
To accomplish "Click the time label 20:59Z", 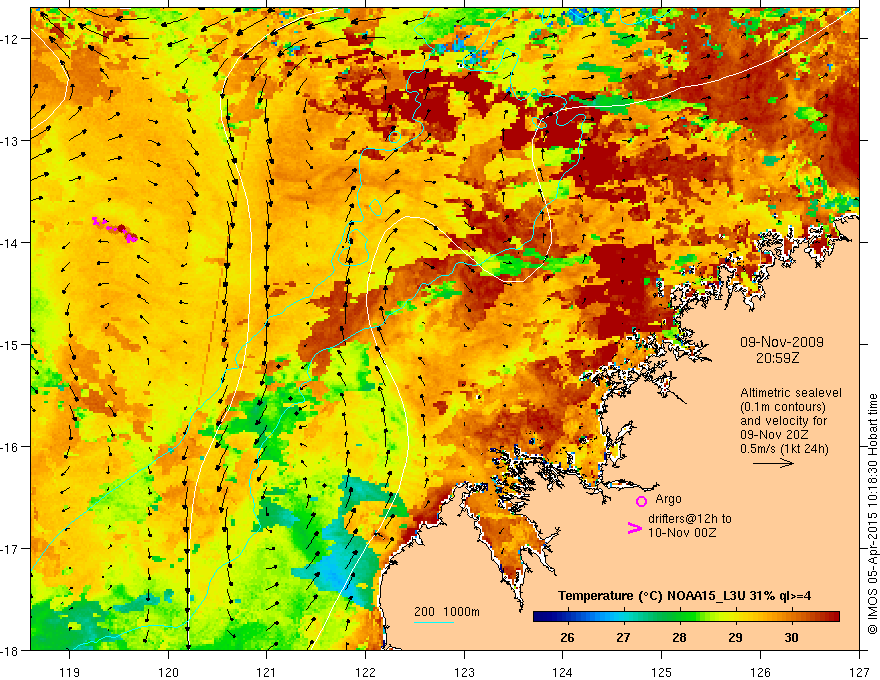I will [777, 357].
